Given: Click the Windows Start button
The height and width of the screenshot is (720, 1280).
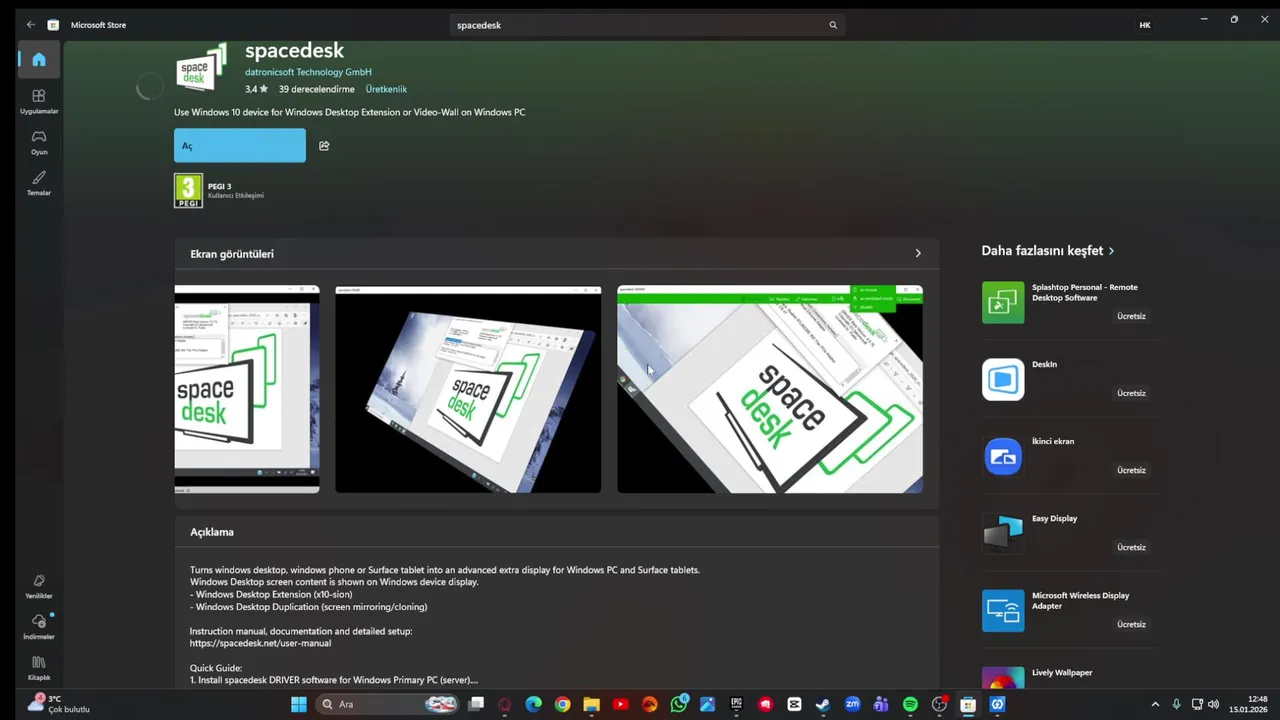Looking at the screenshot, I should (x=298, y=704).
